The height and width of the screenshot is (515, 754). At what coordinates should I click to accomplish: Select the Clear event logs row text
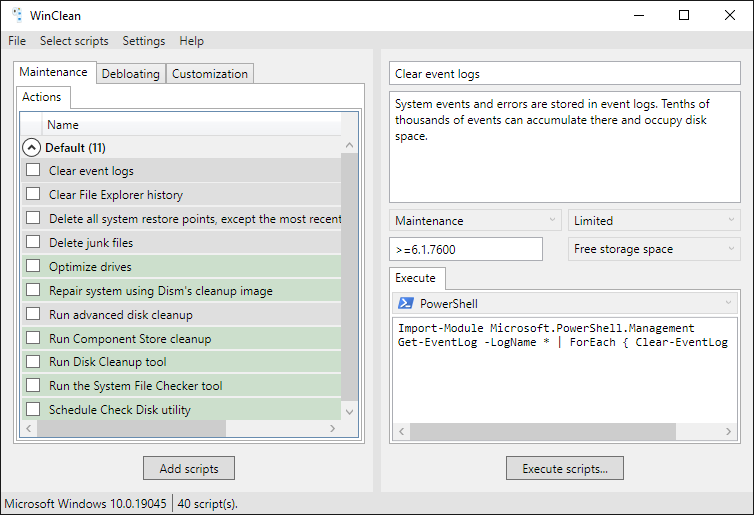tap(91, 171)
